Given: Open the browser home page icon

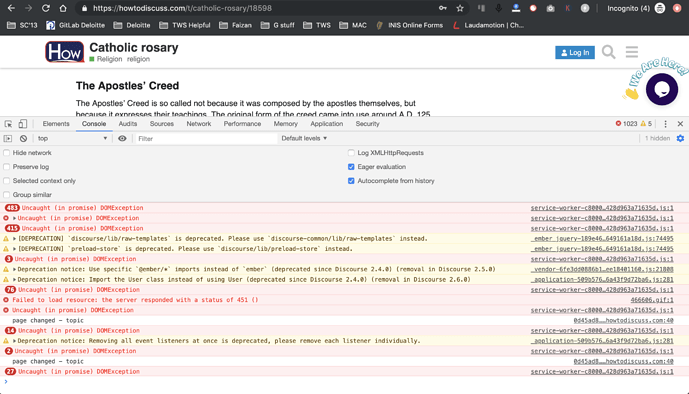Looking at the screenshot, I should pos(63,8).
